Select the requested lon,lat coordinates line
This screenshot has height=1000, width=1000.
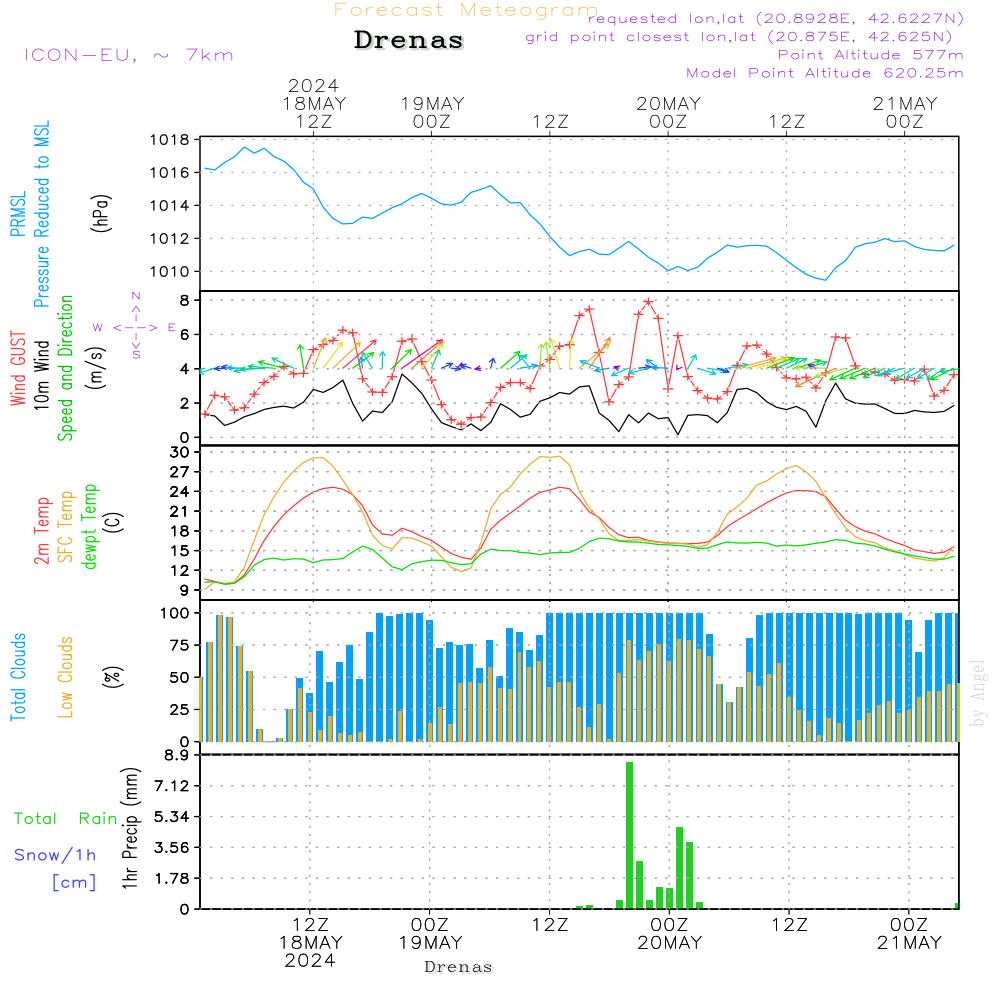coord(776,18)
